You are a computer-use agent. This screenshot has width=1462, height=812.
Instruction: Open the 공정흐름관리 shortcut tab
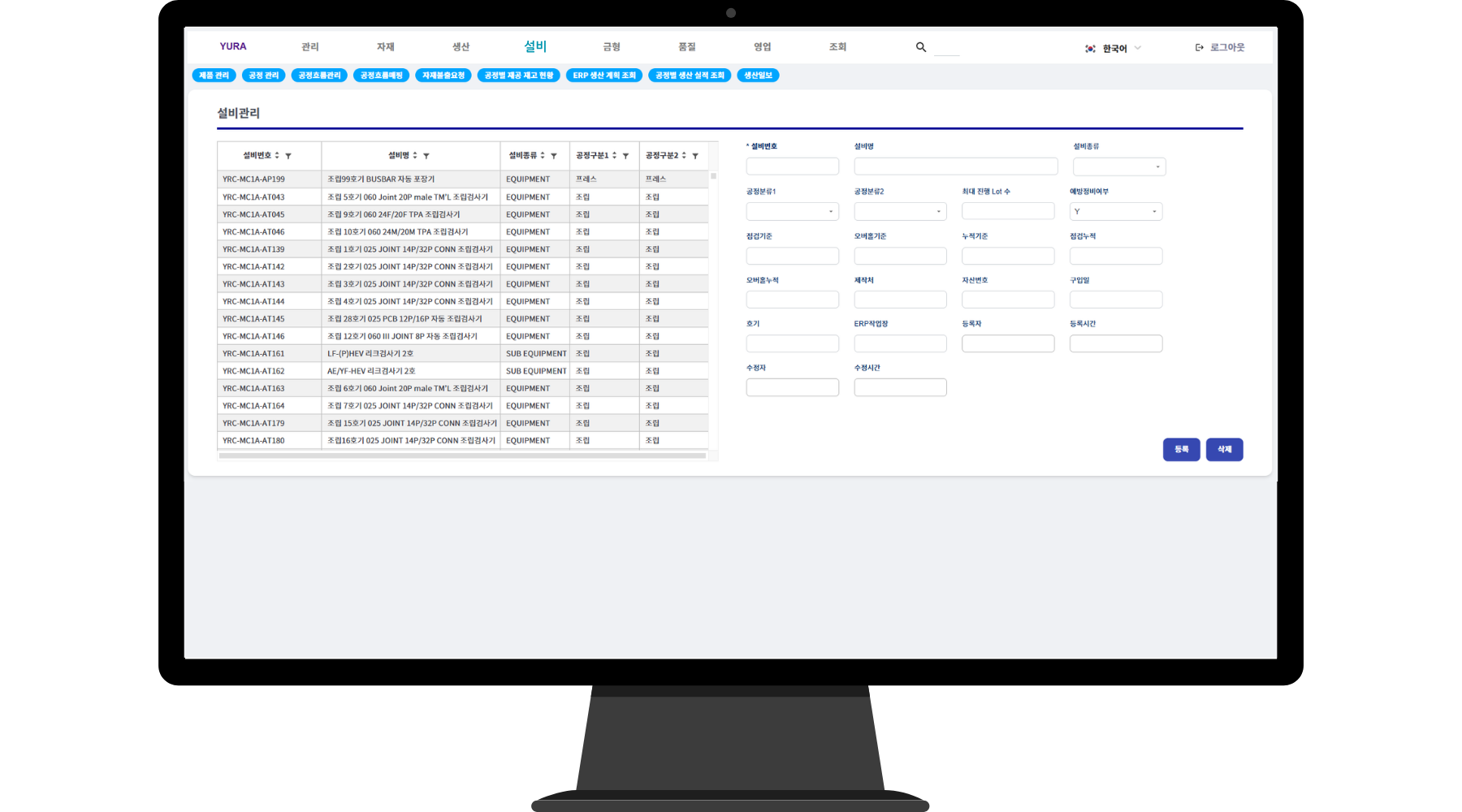(x=319, y=76)
